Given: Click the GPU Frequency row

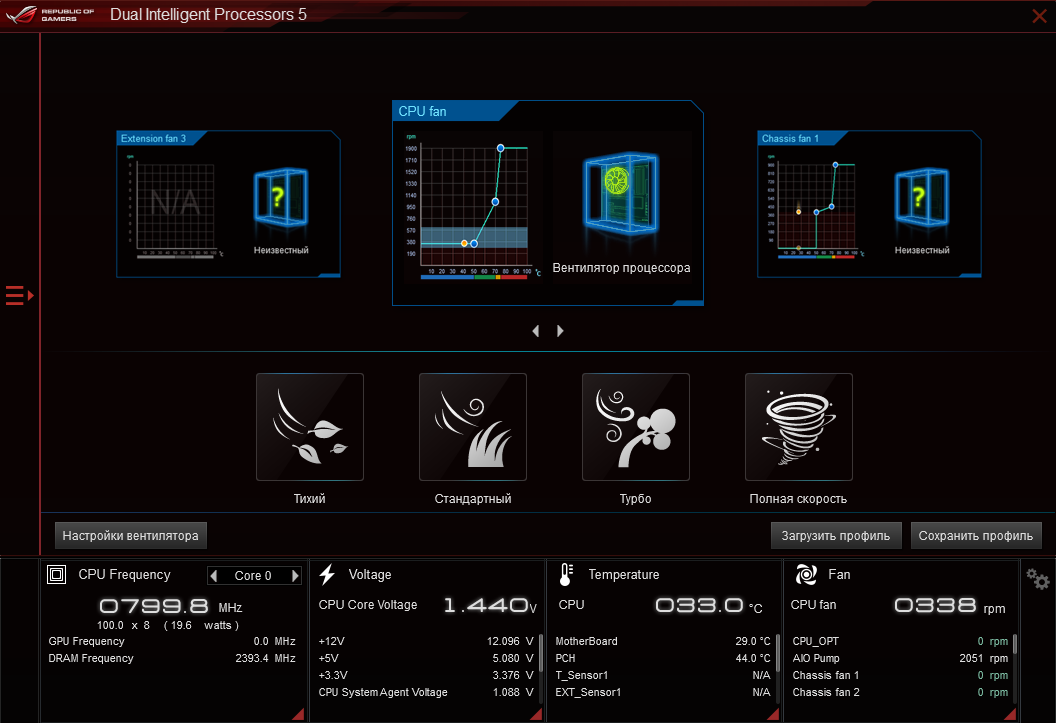Looking at the screenshot, I should coord(172,642).
